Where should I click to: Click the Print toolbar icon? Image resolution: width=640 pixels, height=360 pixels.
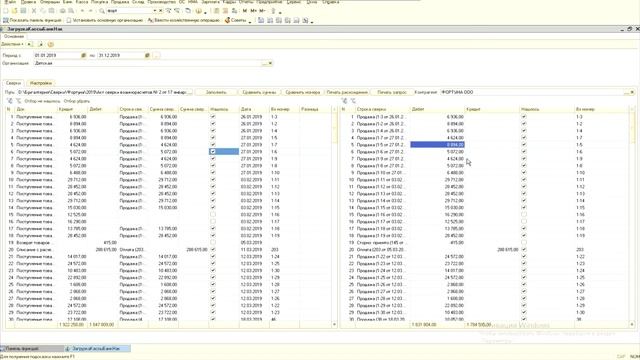62,11
